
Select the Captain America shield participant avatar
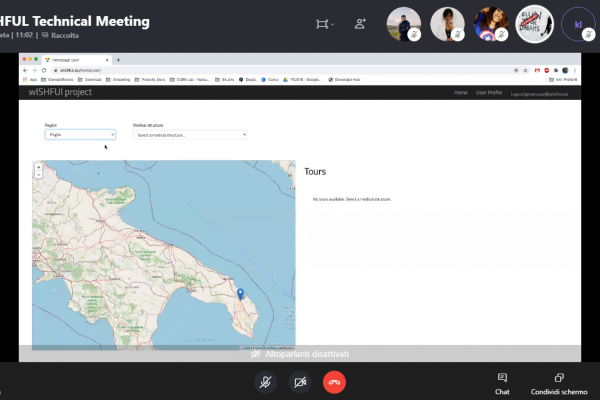pyautogui.click(x=491, y=24)
